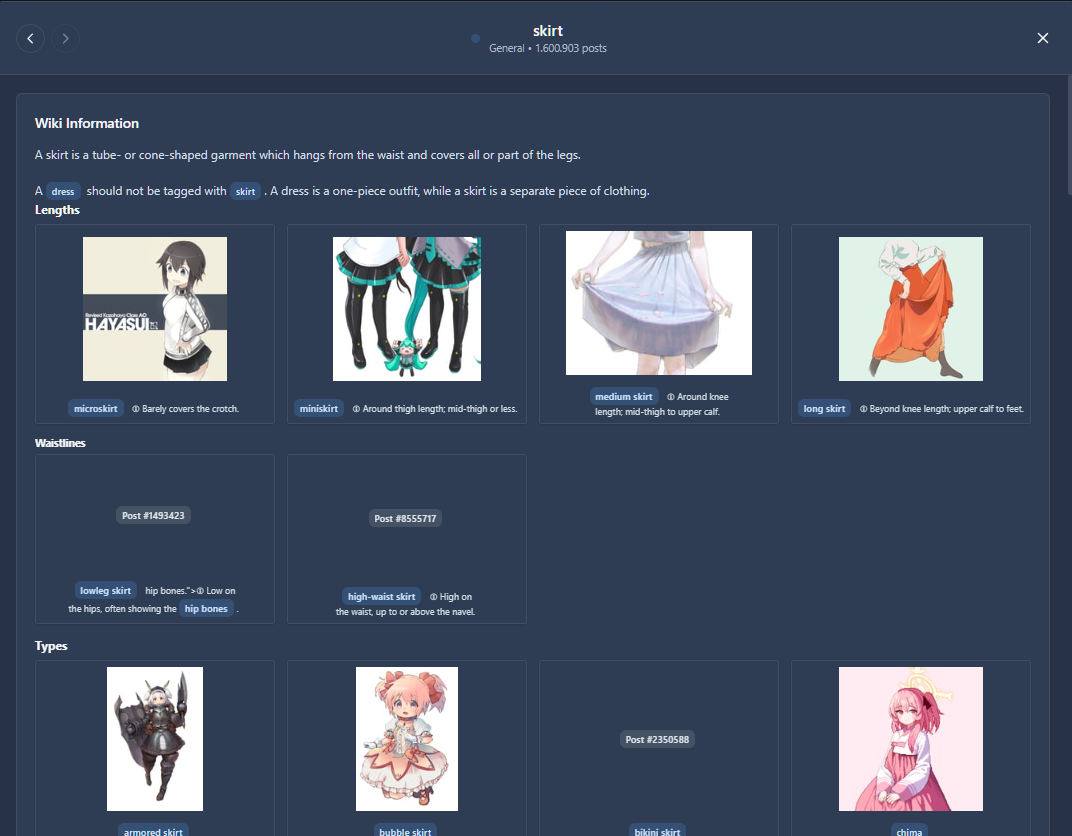Viewport: 1072px width, 836px height.
Task: Click the Types section heading
Action: pyautogui.click(x=51, y=646)
